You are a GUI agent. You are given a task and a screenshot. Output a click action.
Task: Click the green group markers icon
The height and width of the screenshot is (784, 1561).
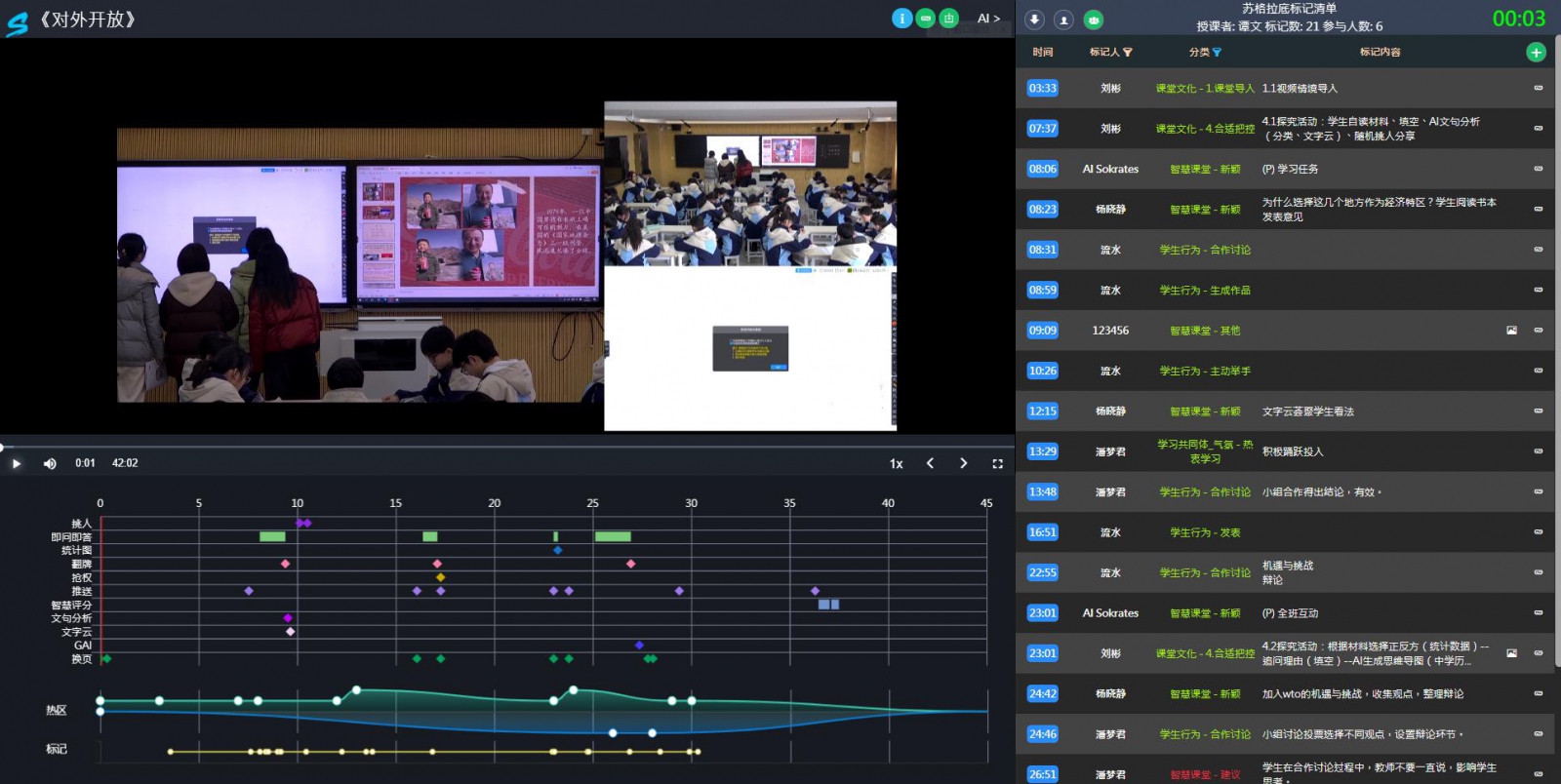pos(1094,20)
